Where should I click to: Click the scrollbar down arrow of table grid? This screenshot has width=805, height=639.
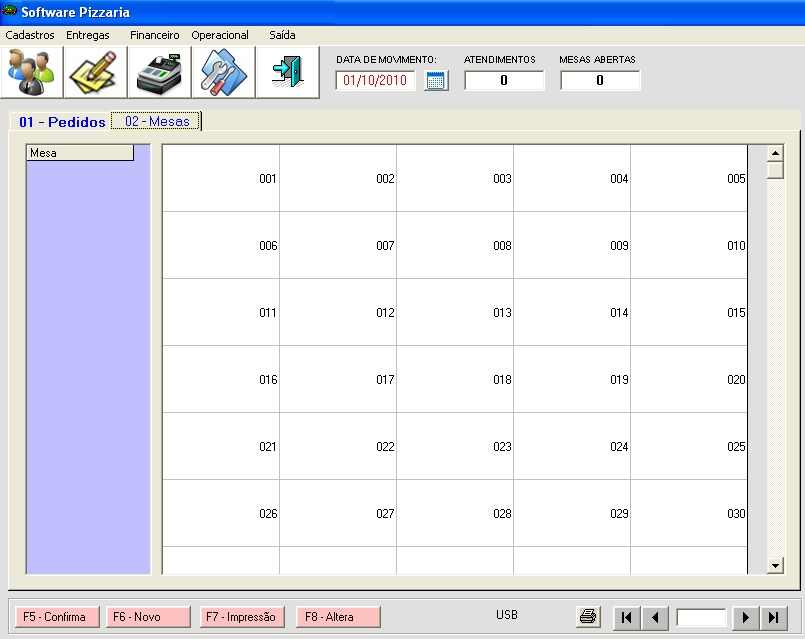775,566
